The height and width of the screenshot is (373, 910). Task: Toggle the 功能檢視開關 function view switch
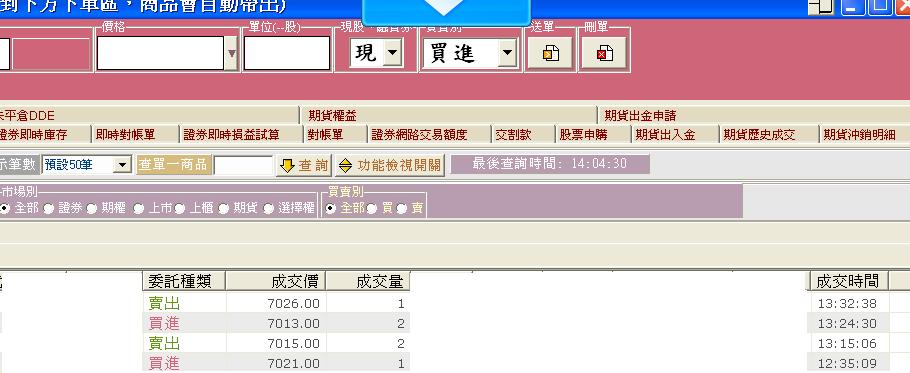pos(390,165)
